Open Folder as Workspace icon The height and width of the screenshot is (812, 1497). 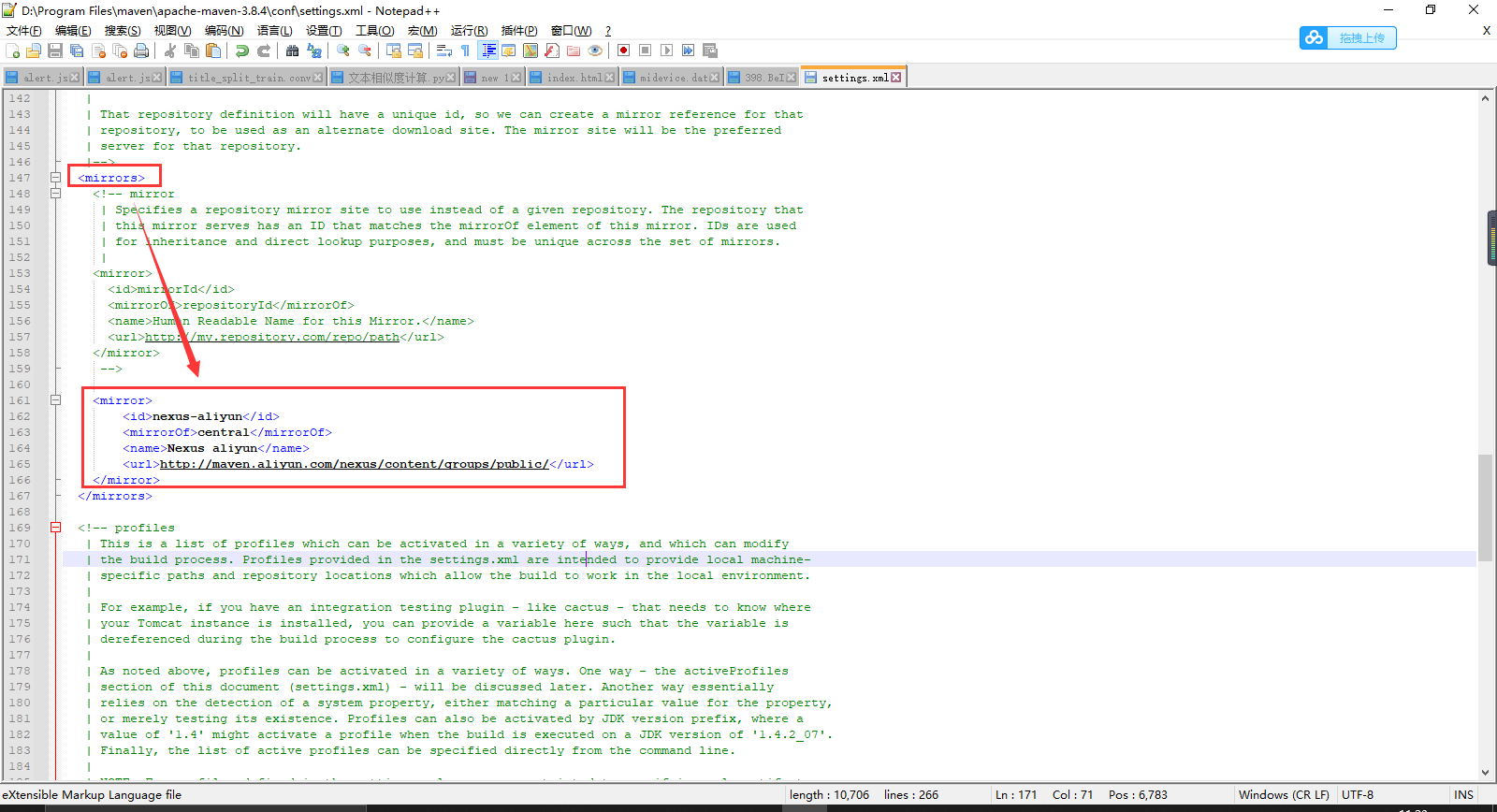(x=574, y=51)
